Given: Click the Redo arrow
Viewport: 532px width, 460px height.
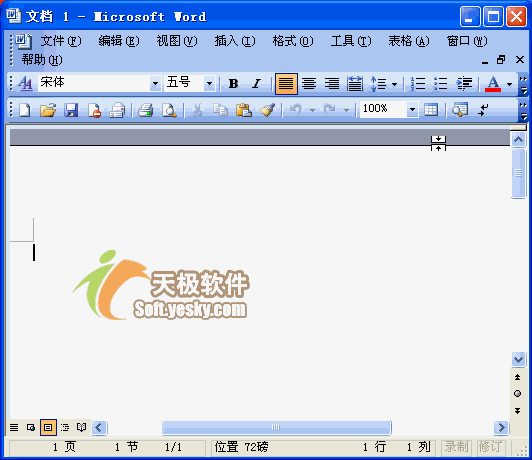Looking at the screenshot, I should pos(329,110).
